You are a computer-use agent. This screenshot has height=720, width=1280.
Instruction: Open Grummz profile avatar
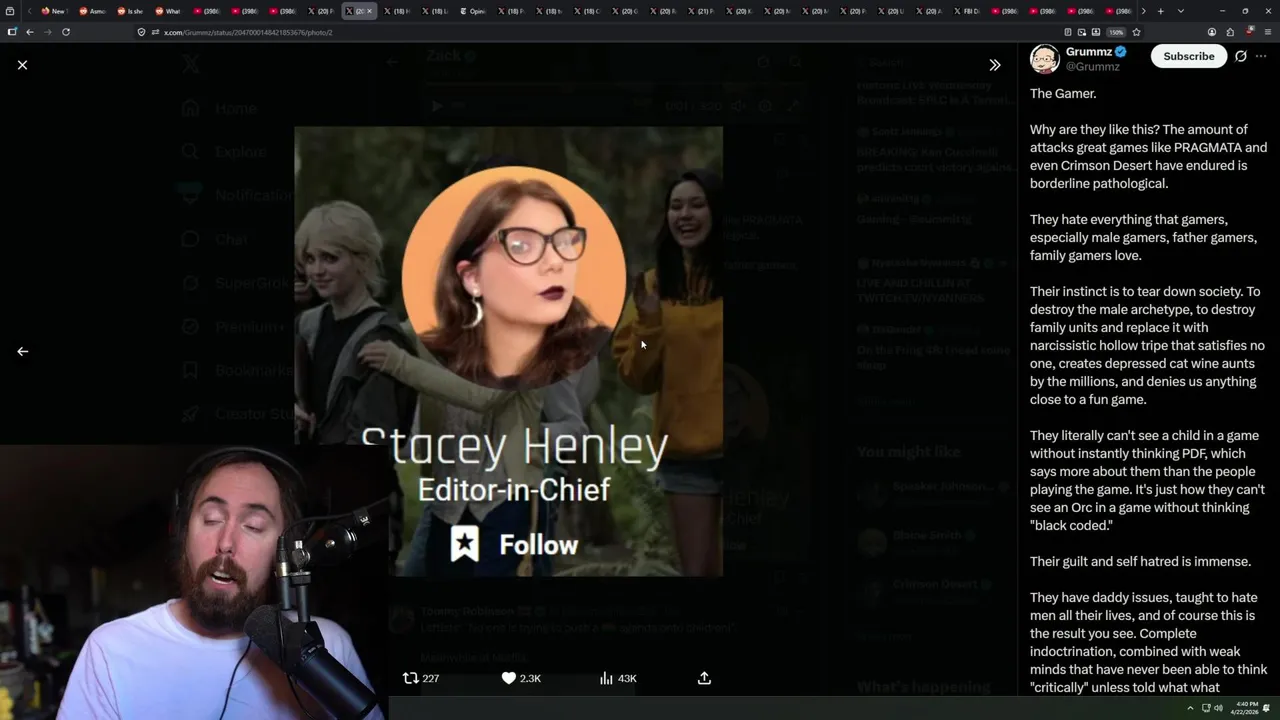click(1044, 59)
